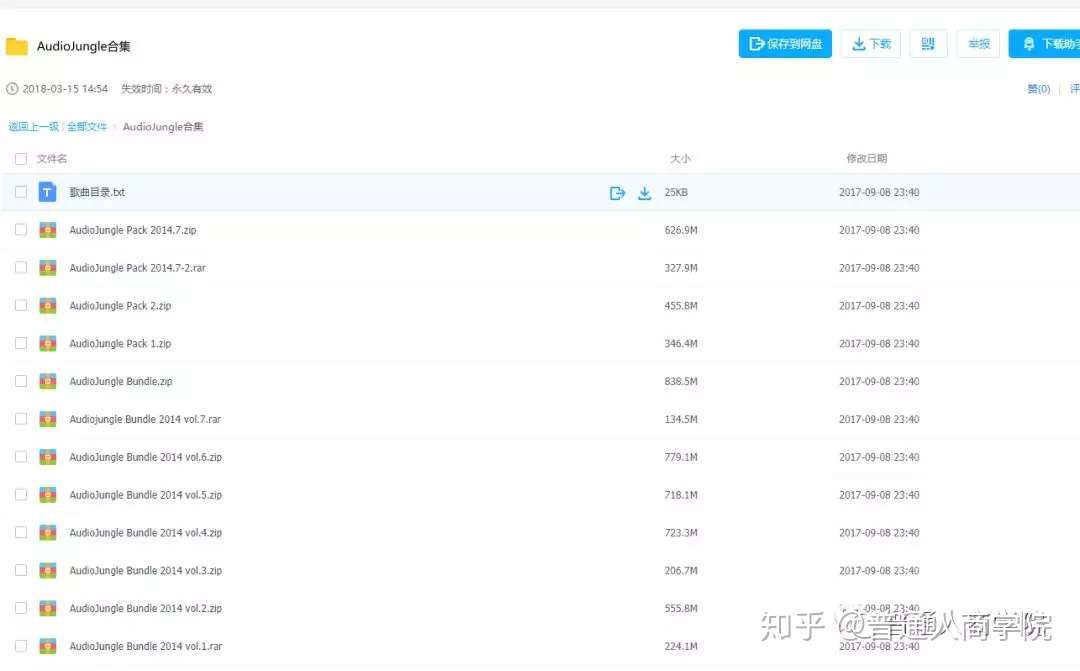
Task: Click file name AudioJungle Bundle 2014 vol.4.zip
Action: (145, 533)
